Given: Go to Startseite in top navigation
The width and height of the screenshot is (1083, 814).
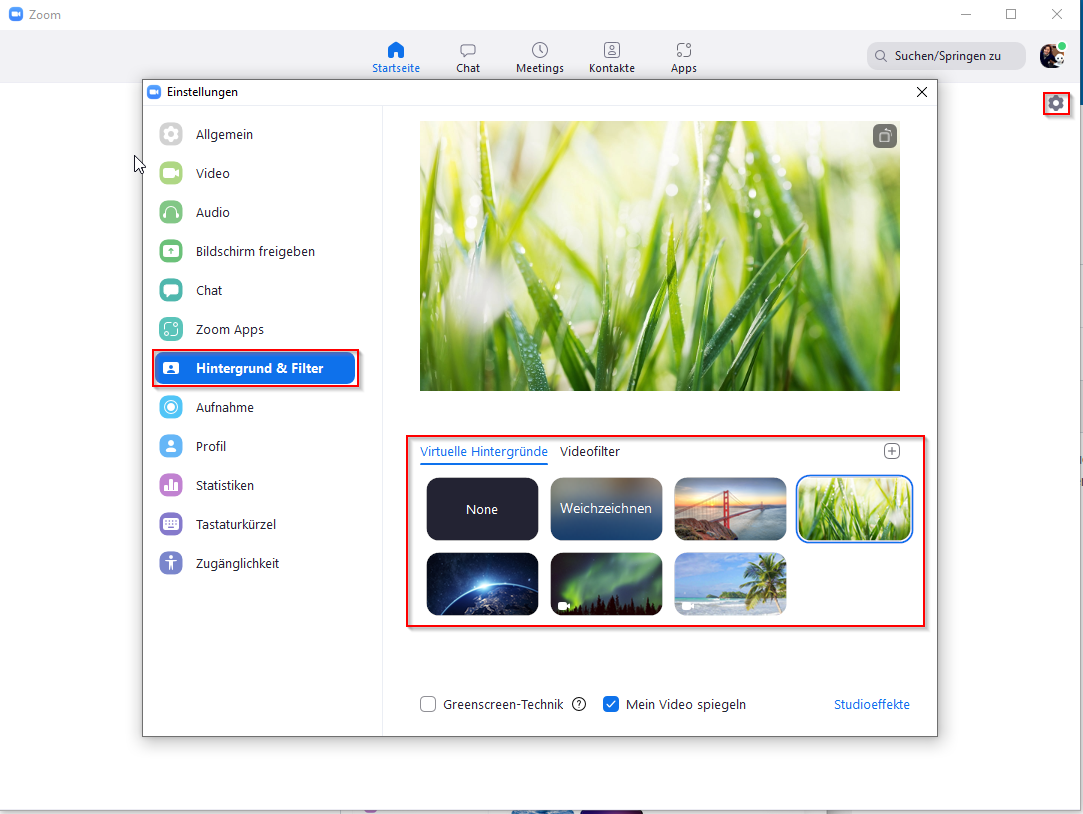Looking at the screenshot, I should pyautogui.click(x=396, y=58).
